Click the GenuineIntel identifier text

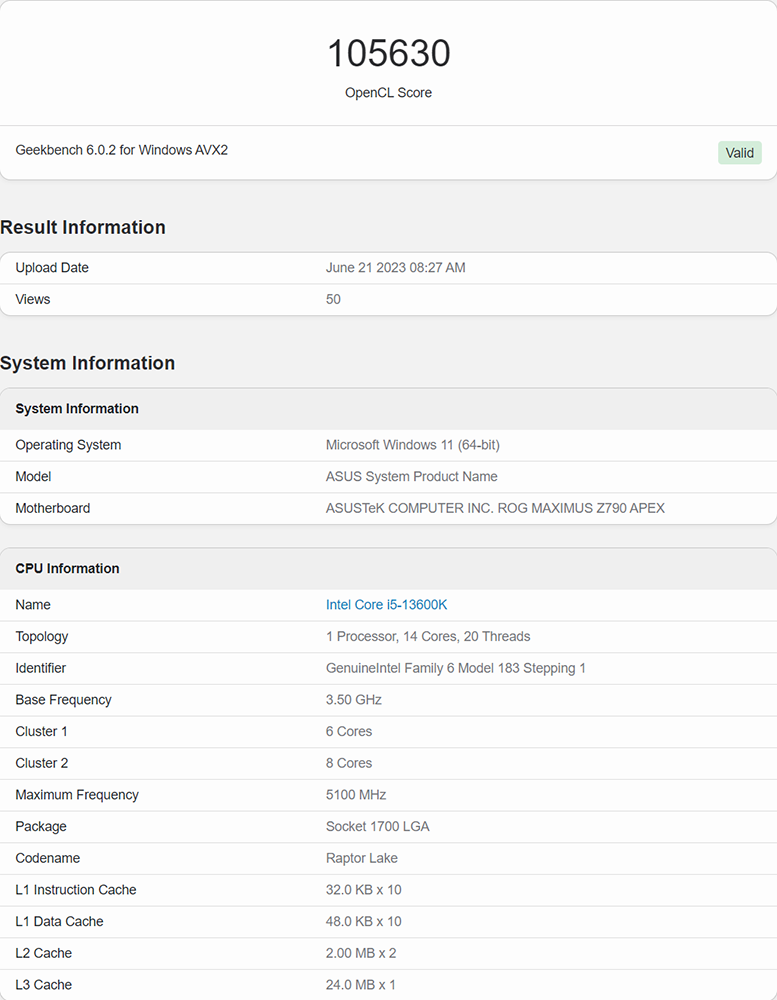455,668
